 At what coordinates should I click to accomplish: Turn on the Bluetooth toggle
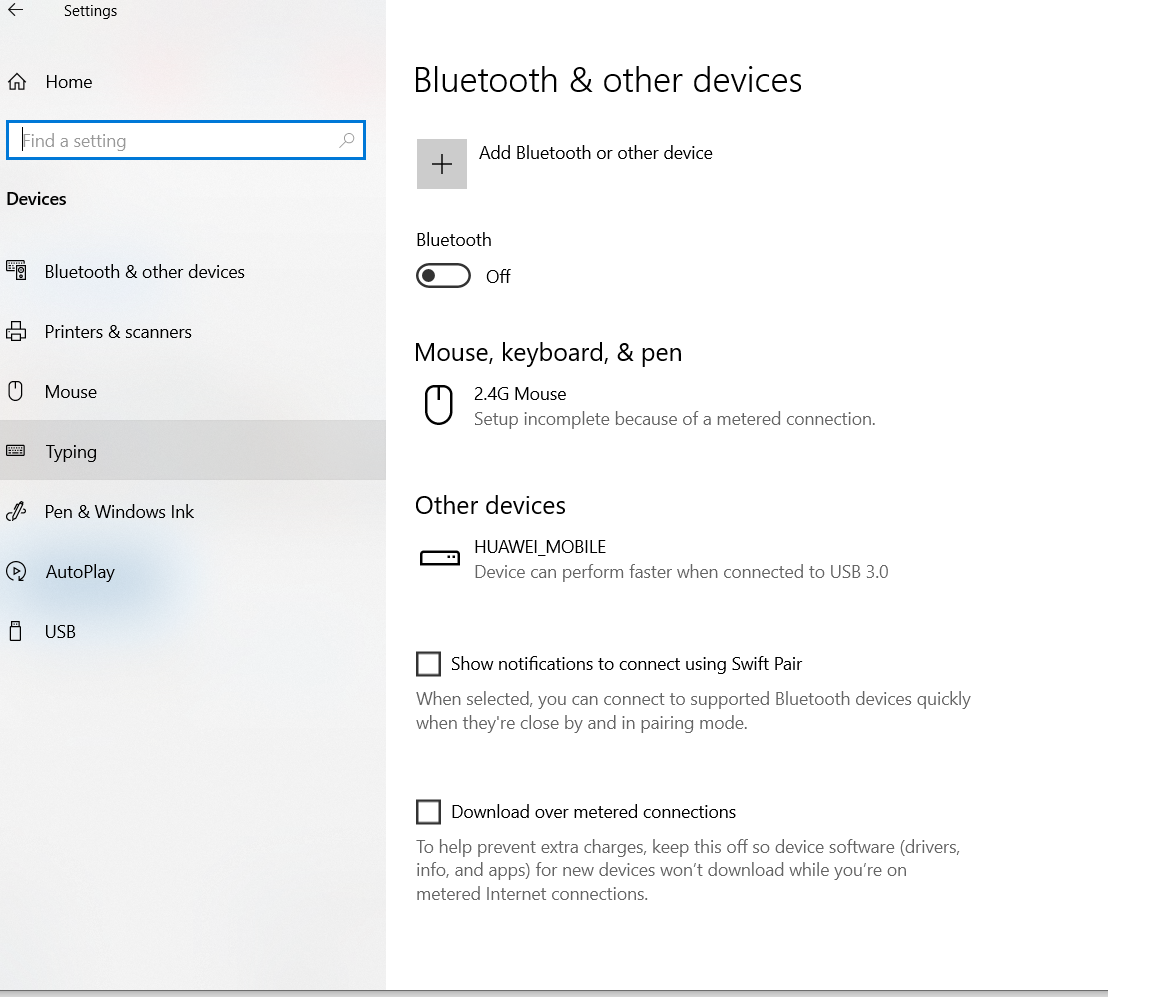click(443, 275)
